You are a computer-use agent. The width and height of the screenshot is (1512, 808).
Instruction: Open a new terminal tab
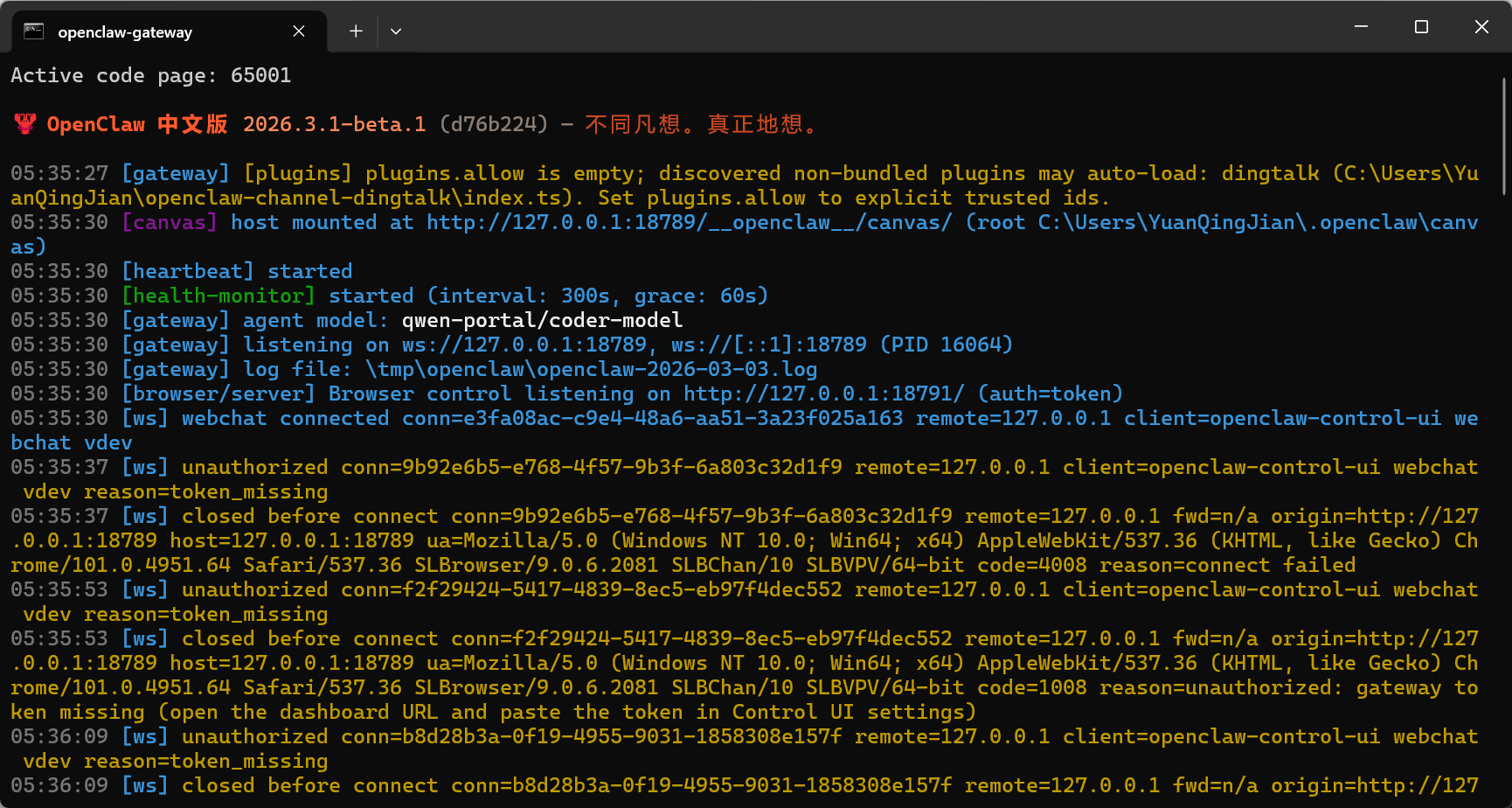tap(356, 31)
